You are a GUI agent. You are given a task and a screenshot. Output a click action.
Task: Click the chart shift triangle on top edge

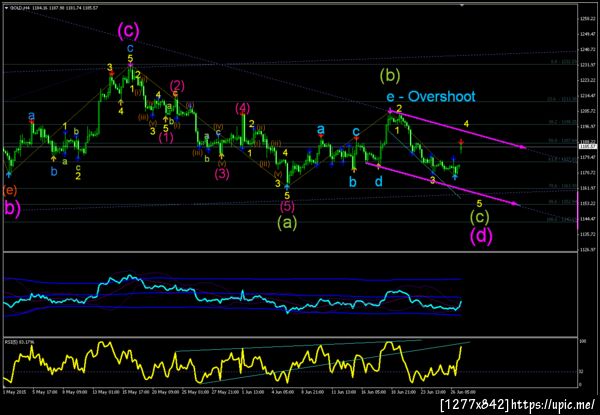coord(462,5)
